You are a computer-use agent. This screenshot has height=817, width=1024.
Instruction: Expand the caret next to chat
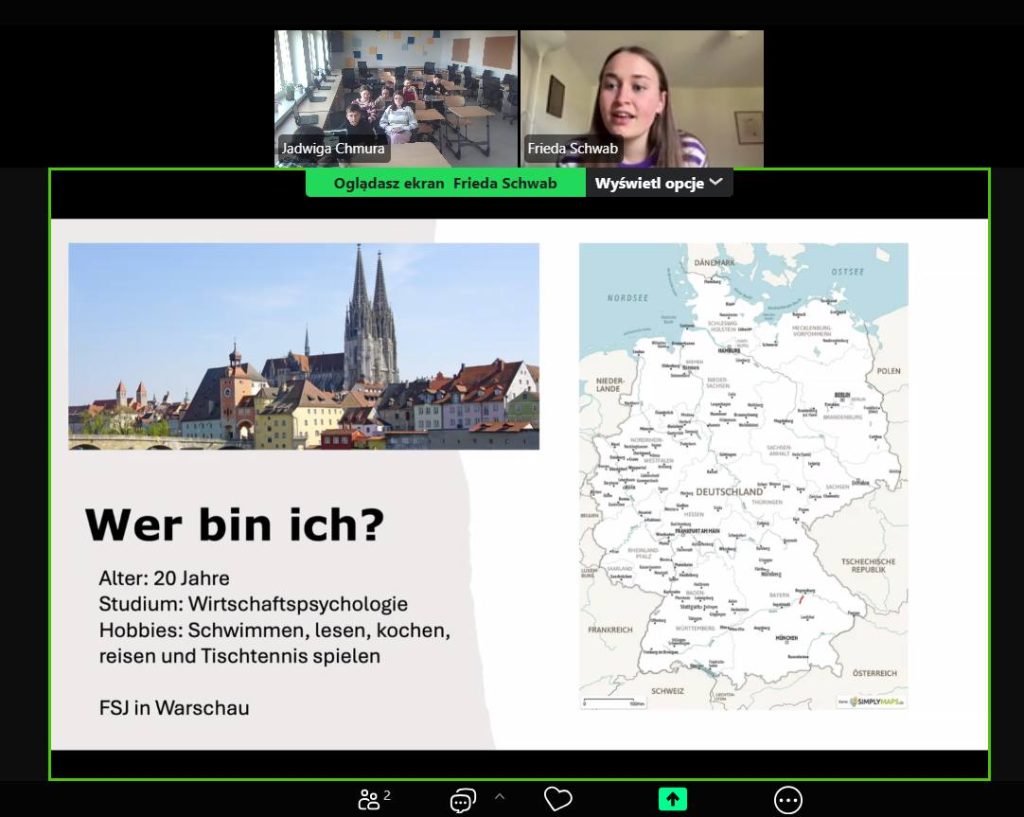[x=500, y=797]
